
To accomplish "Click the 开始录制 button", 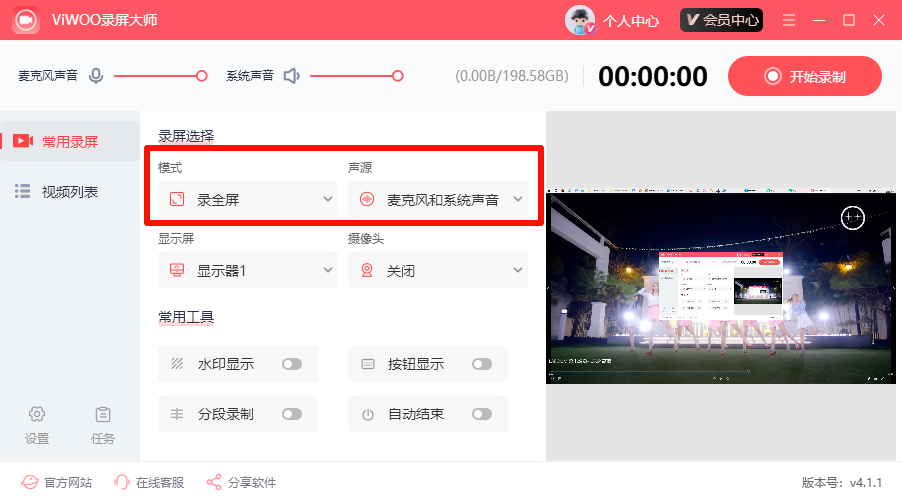I will 805,76.
